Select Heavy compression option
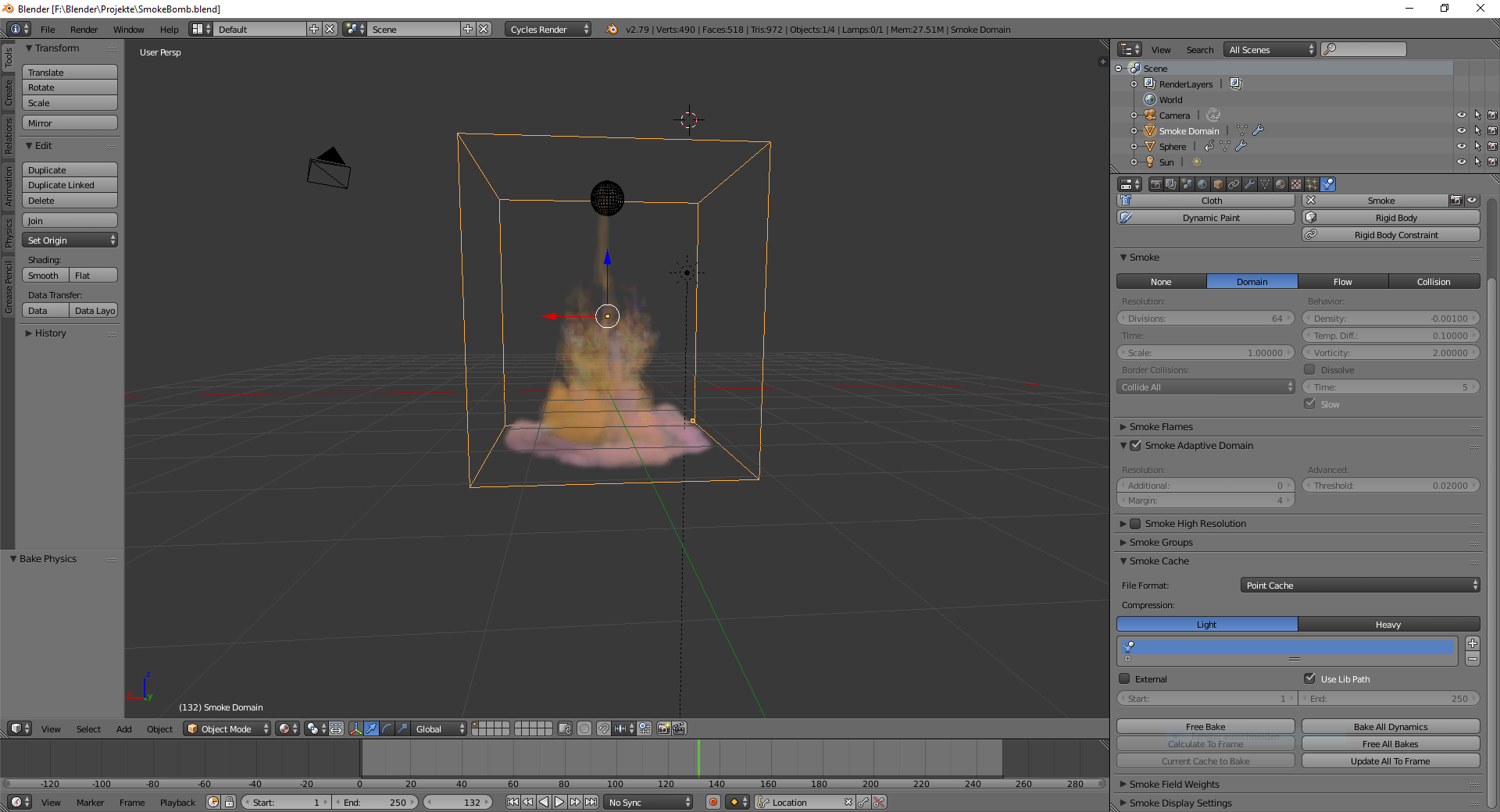Viewport: 1500px width, 812px height. (1388, 625)
